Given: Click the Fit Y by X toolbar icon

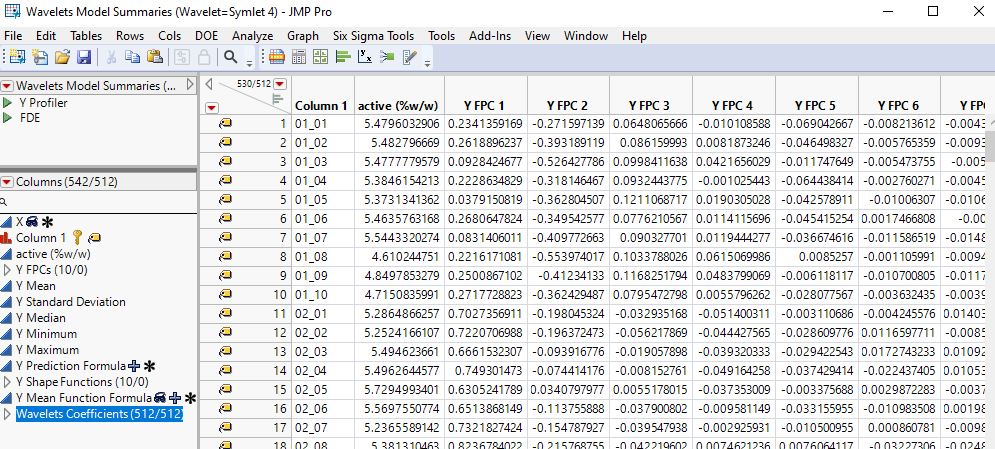Looking at the screenshot, I should 365,57.
